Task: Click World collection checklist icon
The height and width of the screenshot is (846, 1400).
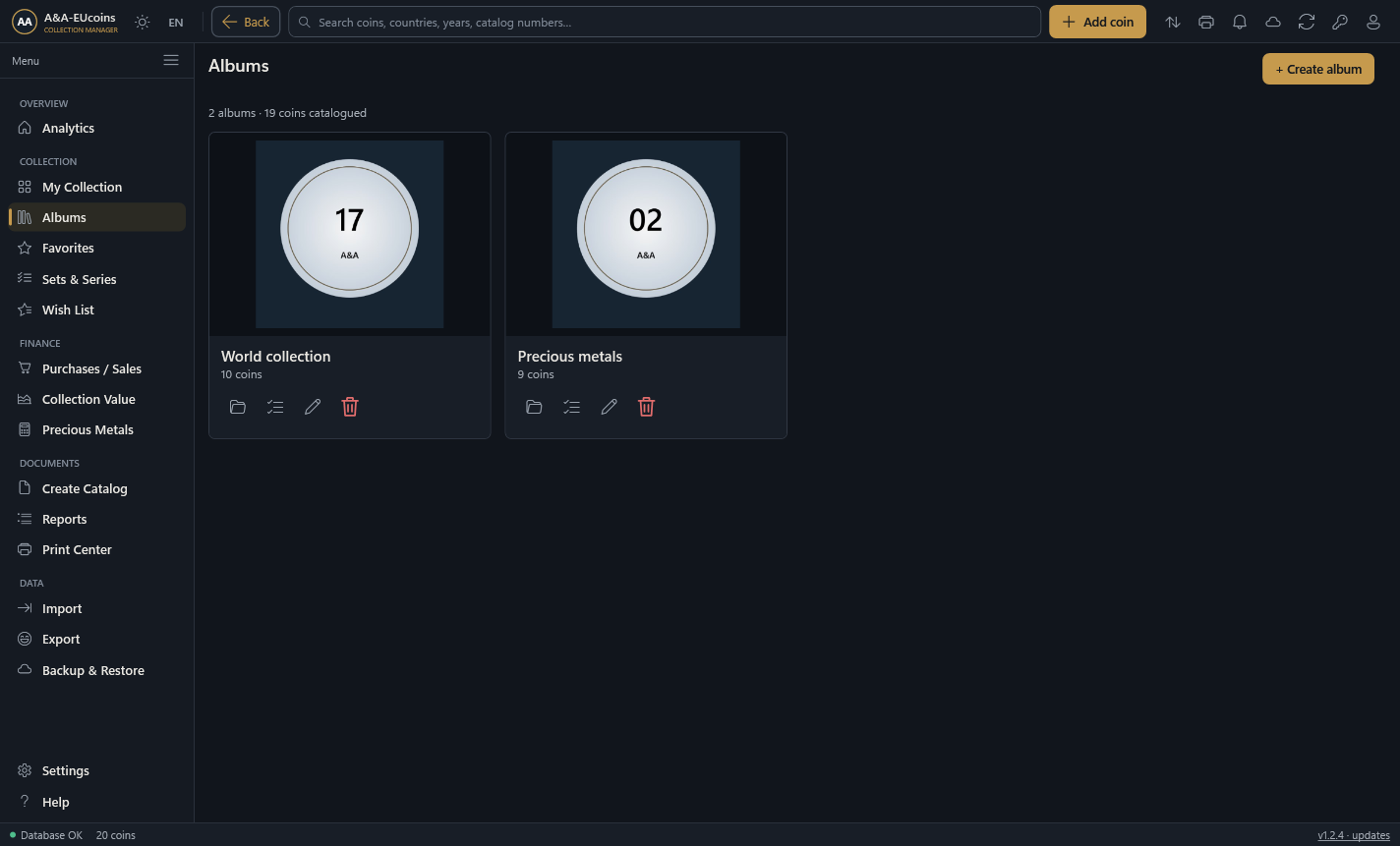Action: point(275,407)
